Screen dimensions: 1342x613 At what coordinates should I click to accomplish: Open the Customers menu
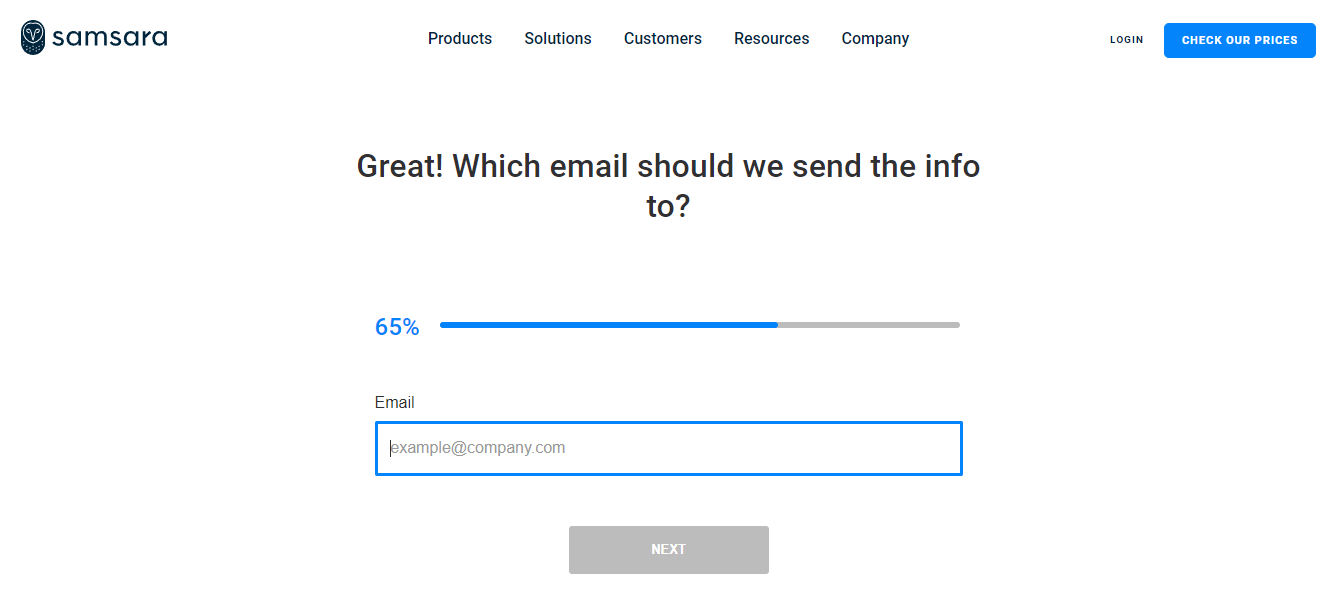pyautogui.click(x=663, y=39)
